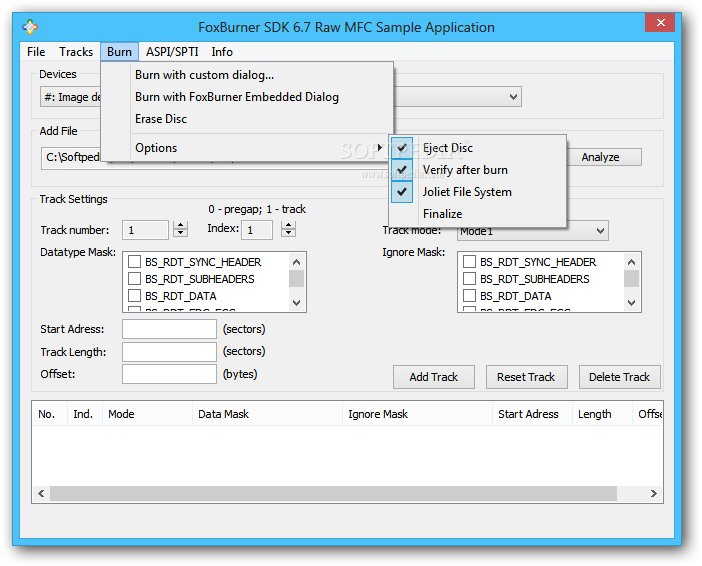Viewport: 702px width, 566px height.
Task: Click the FoxBurner application icon in title bar
Action: [x=30, y=27]
